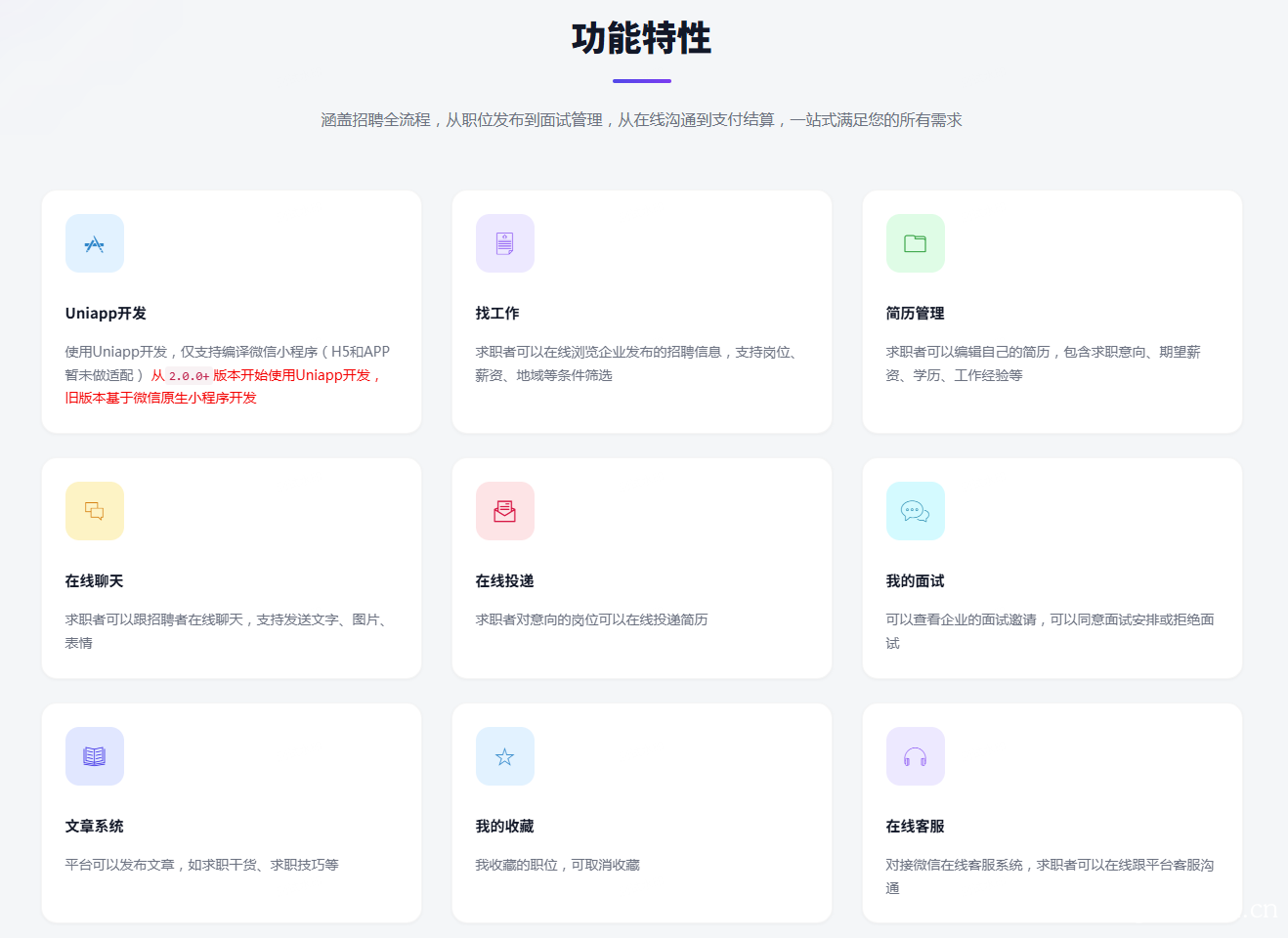
Task: Click the 简历管理 green folder icon
Action: point(916,243)
